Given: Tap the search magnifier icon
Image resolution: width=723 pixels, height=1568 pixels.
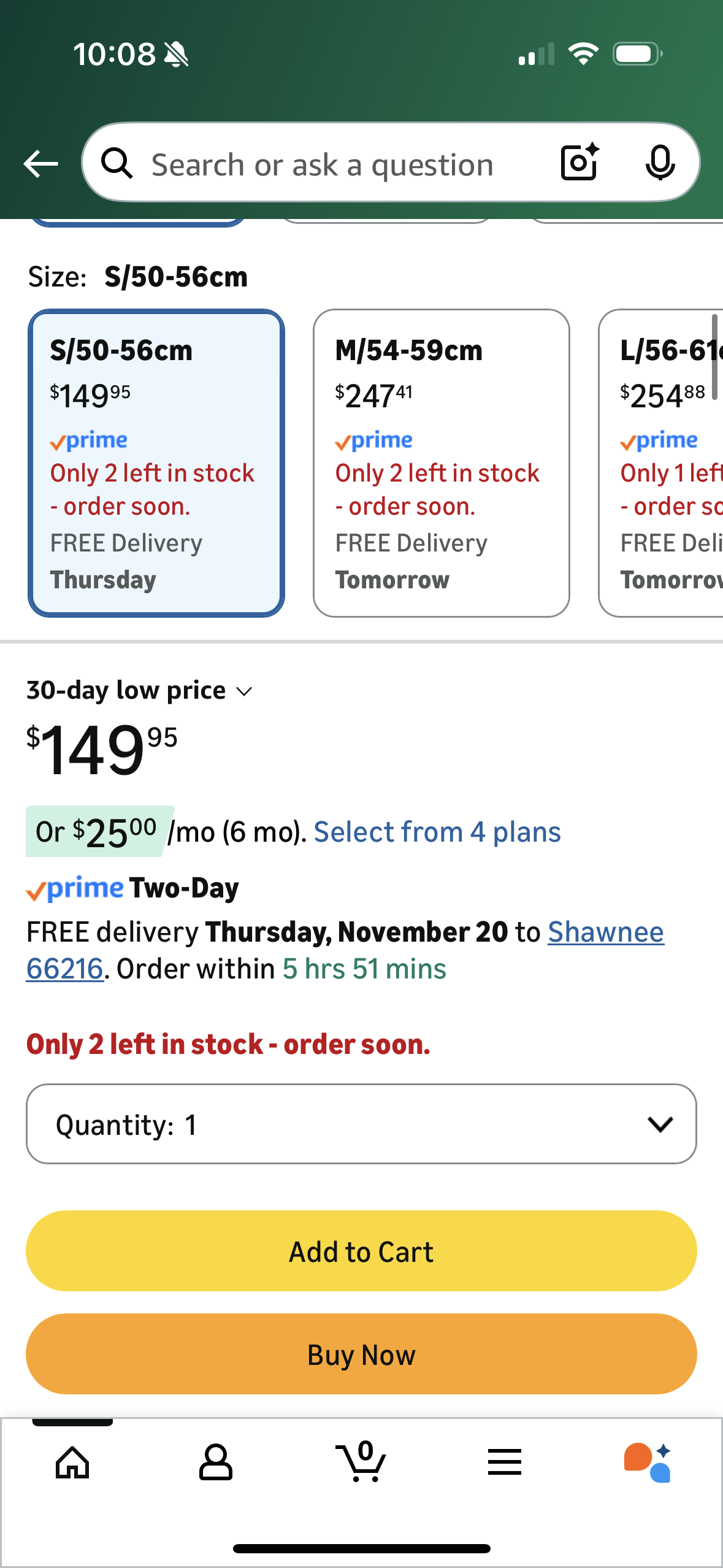Looking at the screenshot, I should [117, 164].
